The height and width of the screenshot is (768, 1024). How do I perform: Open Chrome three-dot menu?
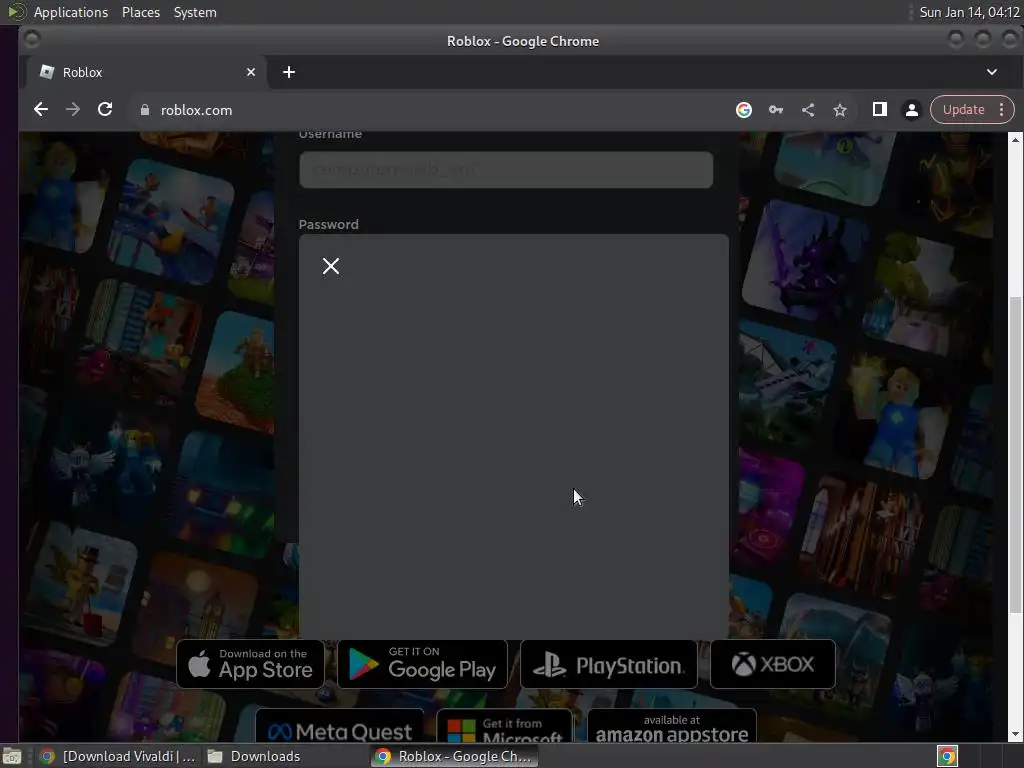pyautogui.click(x=1001, y=110)
